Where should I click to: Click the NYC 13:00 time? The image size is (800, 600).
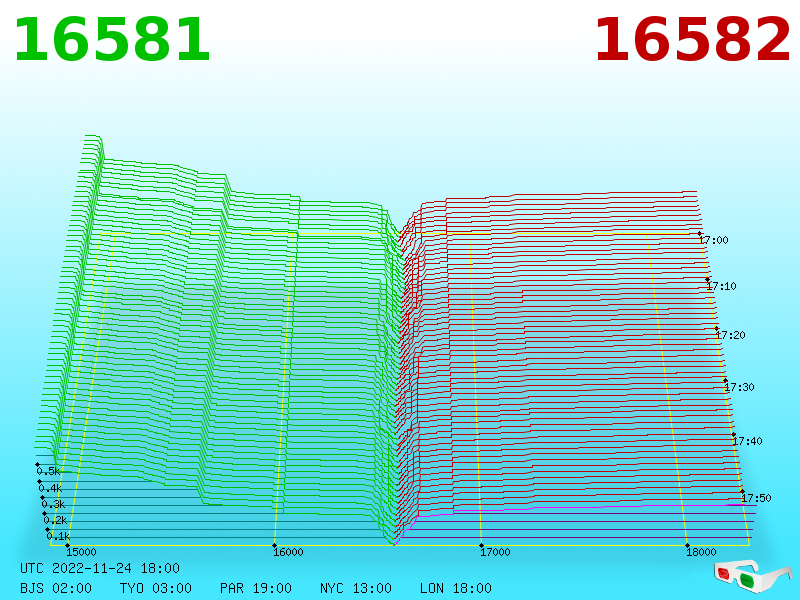pos(356,588)
